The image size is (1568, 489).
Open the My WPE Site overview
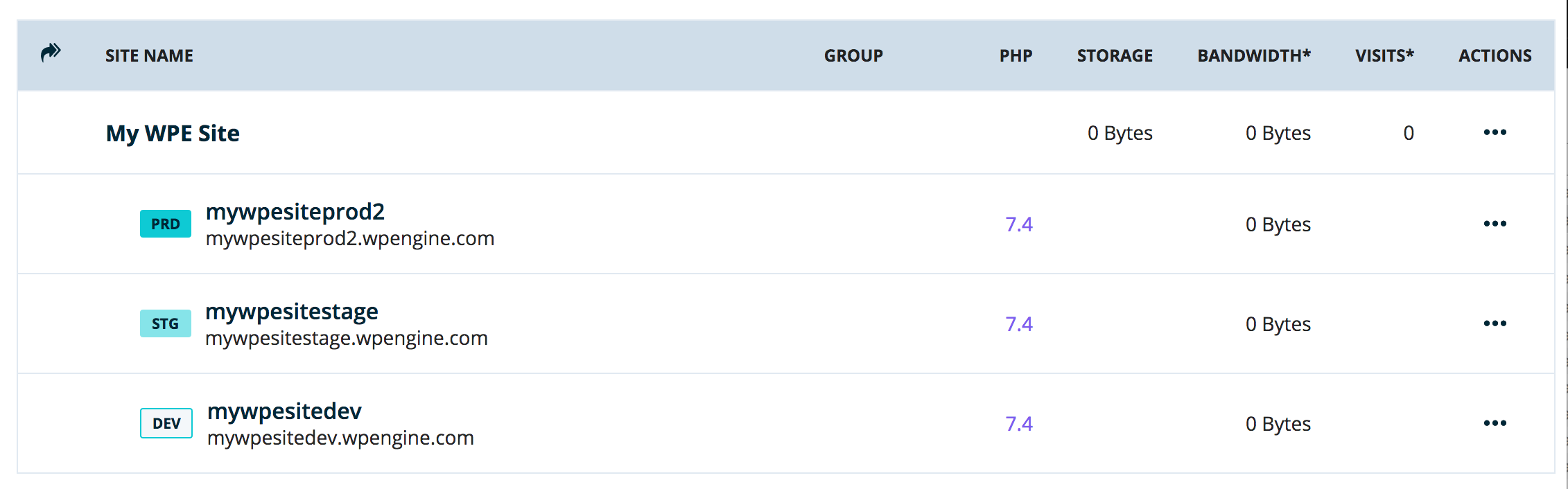pyautogui.click(x=173, y=133)
